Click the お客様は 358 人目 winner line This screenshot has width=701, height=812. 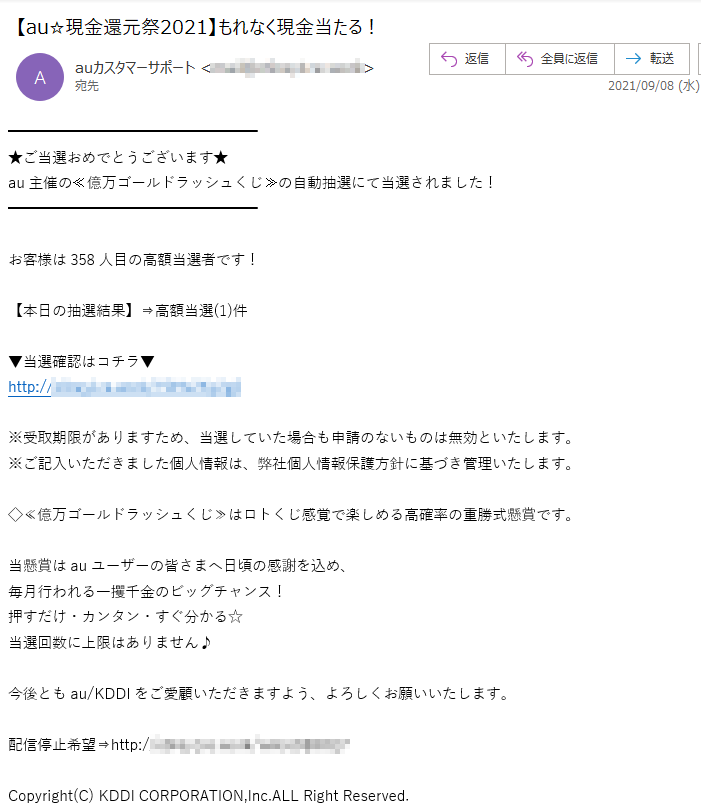[x=132, y=259]
